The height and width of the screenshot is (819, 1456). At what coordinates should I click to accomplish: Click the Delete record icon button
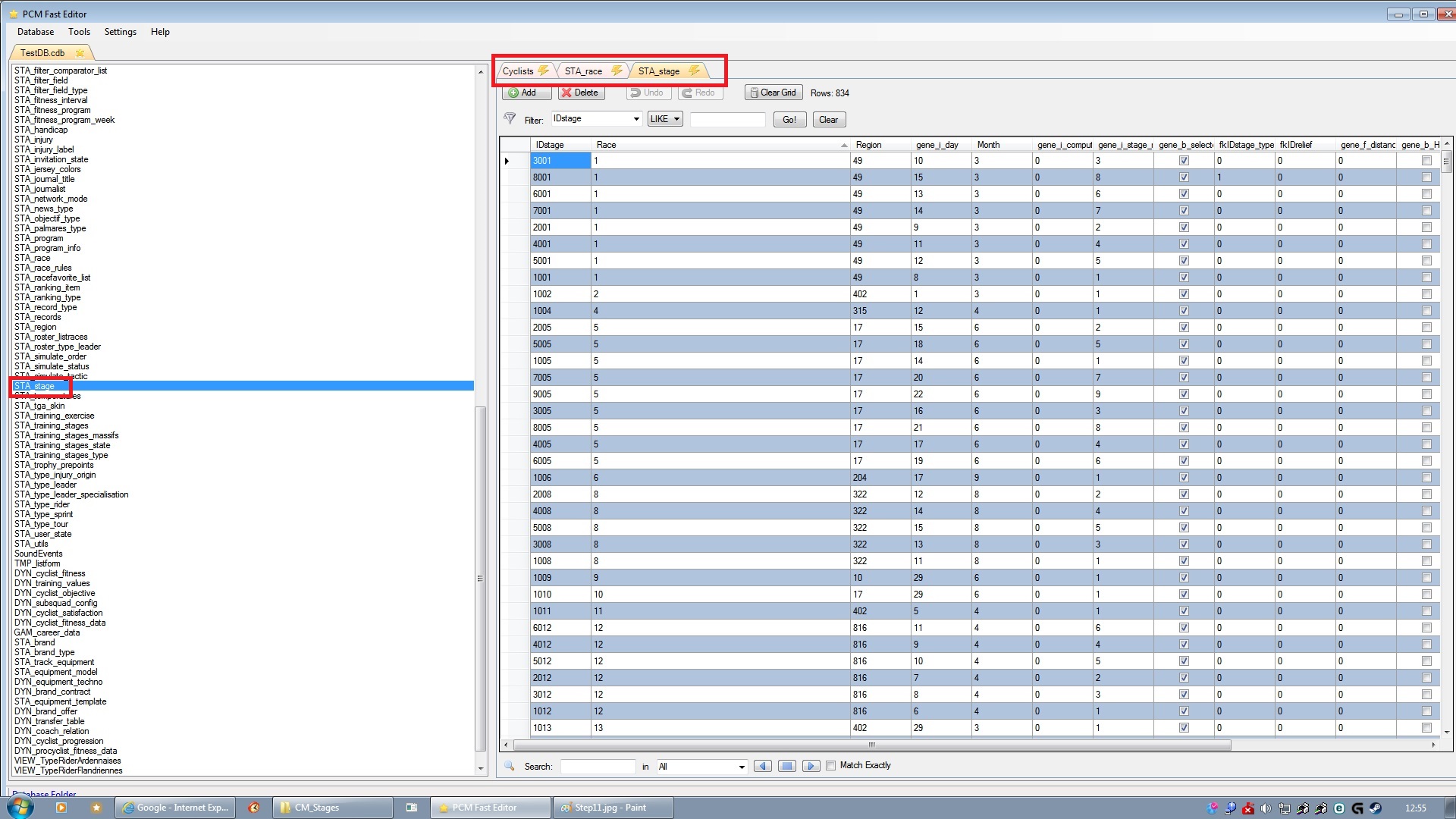pos(580,92)
